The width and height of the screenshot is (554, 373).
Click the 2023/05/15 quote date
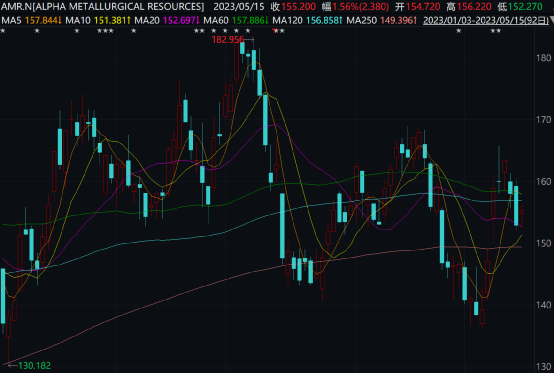coord(239,6)
